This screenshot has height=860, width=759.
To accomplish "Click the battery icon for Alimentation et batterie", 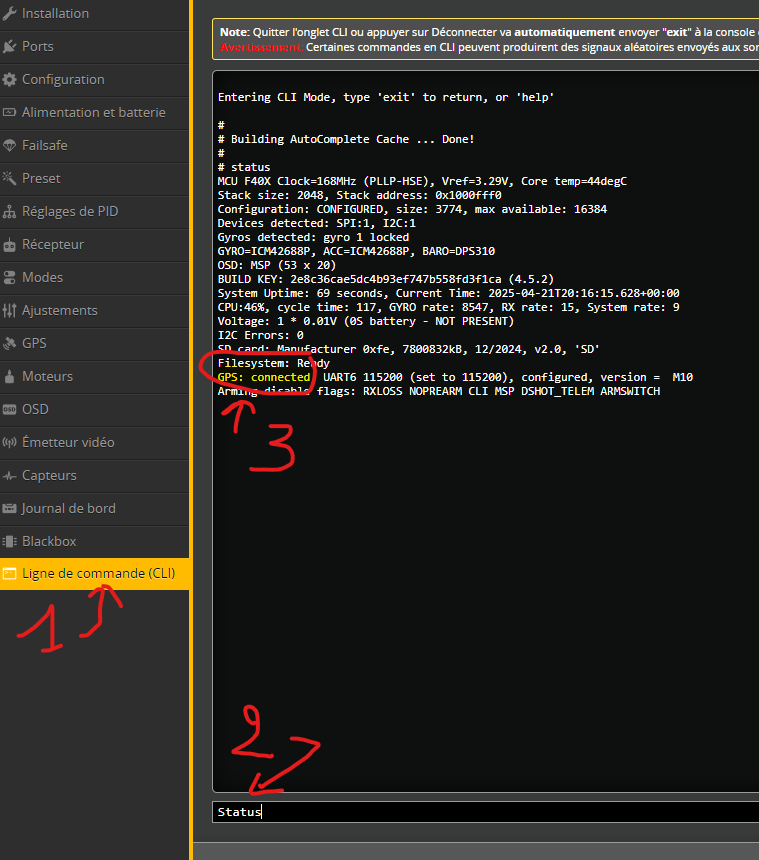I will pos(10,113).
